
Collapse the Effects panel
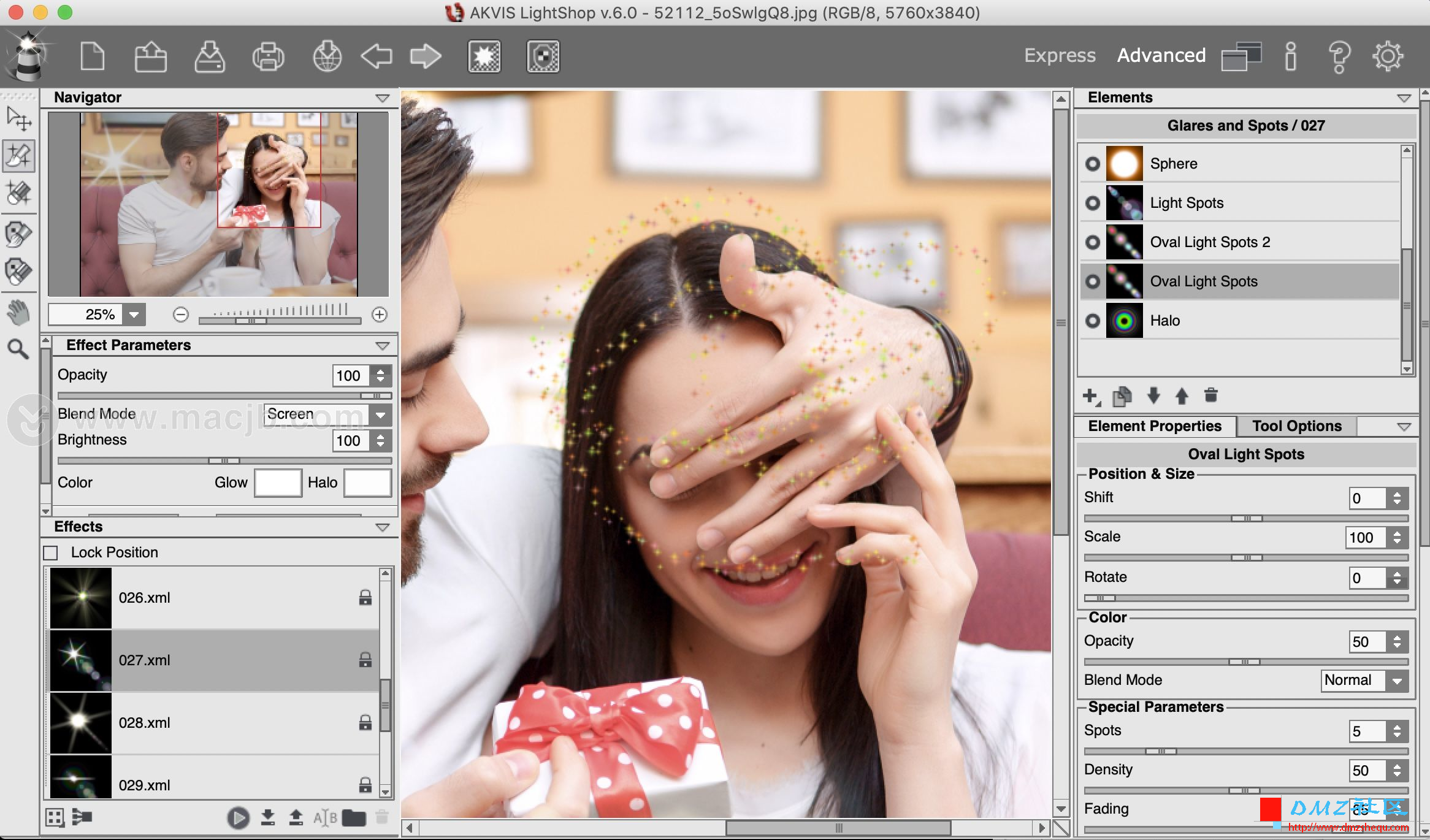pyautogui.click(x=383, y=527)
